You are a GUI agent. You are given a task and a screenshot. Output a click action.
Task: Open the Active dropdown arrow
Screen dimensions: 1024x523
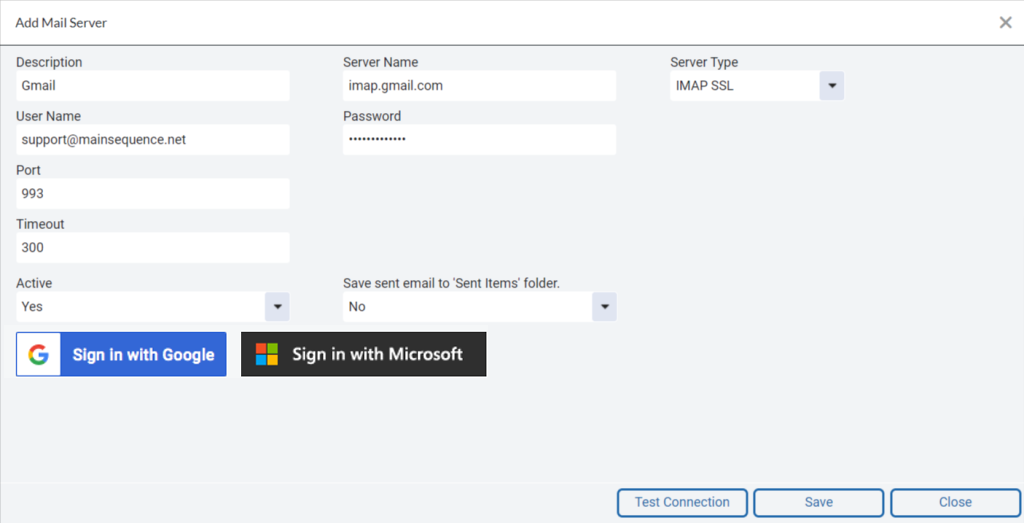pyautogui.click(x=277, y=307)
